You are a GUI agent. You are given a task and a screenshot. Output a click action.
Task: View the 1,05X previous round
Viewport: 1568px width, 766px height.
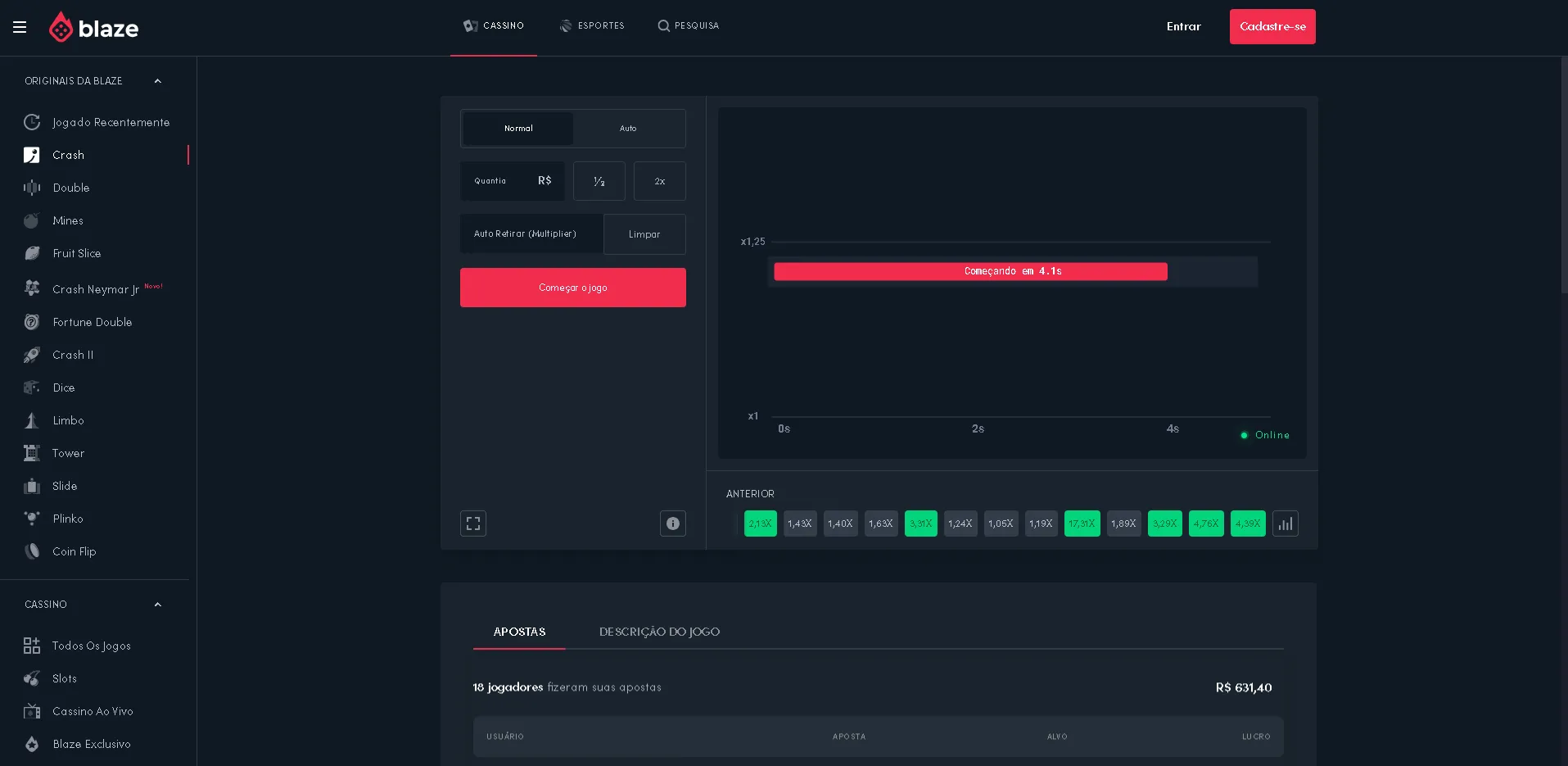[1001, 524]
